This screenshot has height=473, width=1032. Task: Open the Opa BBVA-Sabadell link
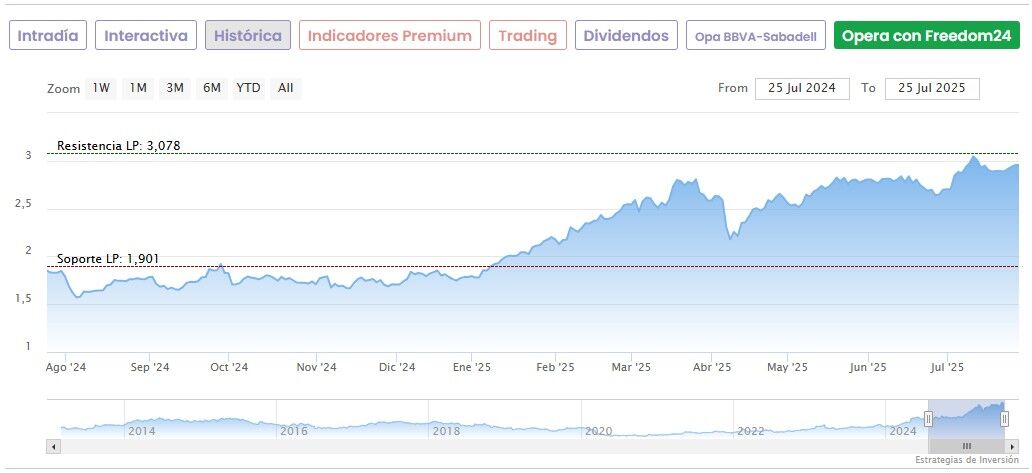[756, 36]
